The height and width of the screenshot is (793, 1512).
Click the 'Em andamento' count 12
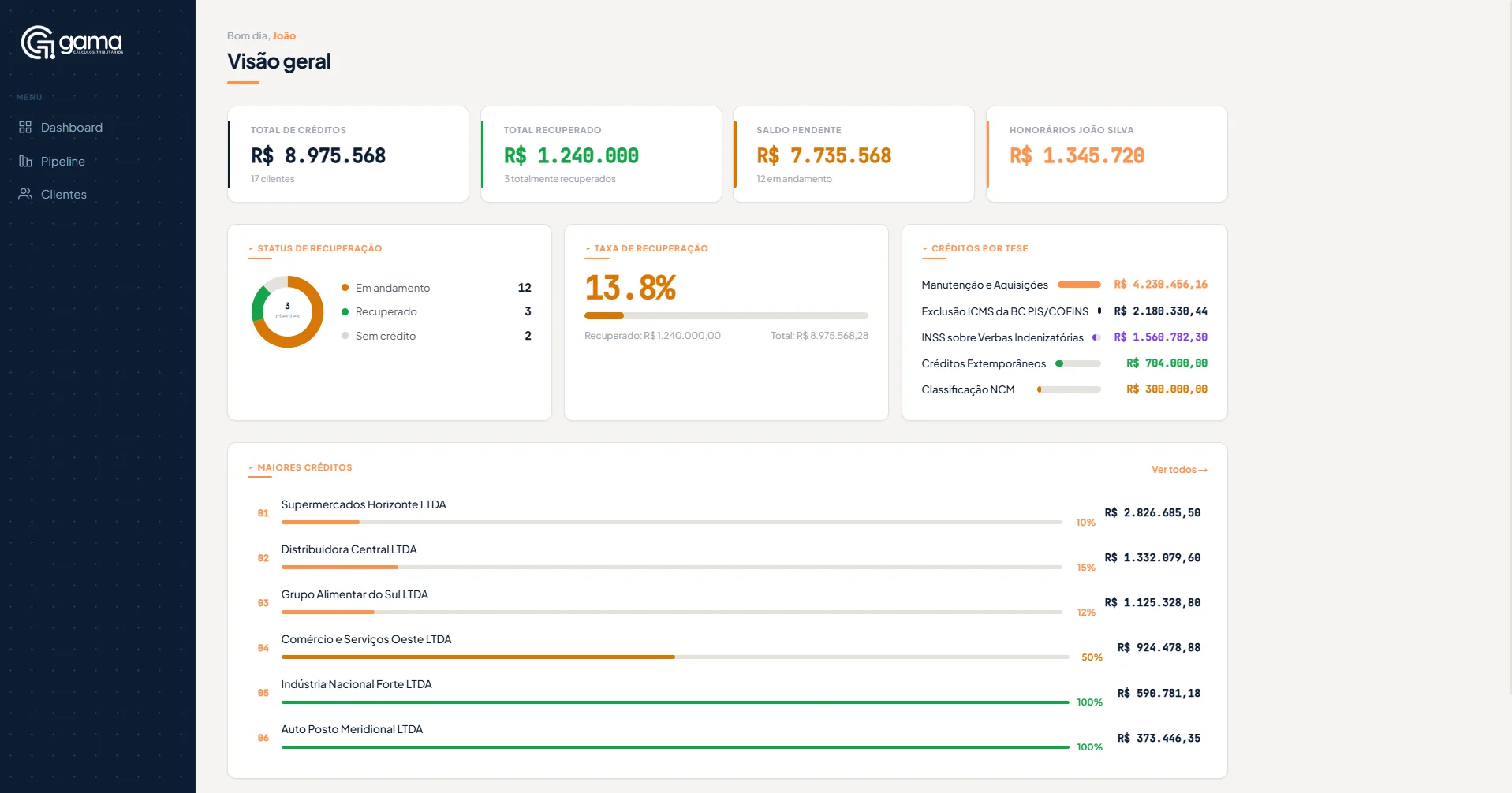[x=525, y=288]
